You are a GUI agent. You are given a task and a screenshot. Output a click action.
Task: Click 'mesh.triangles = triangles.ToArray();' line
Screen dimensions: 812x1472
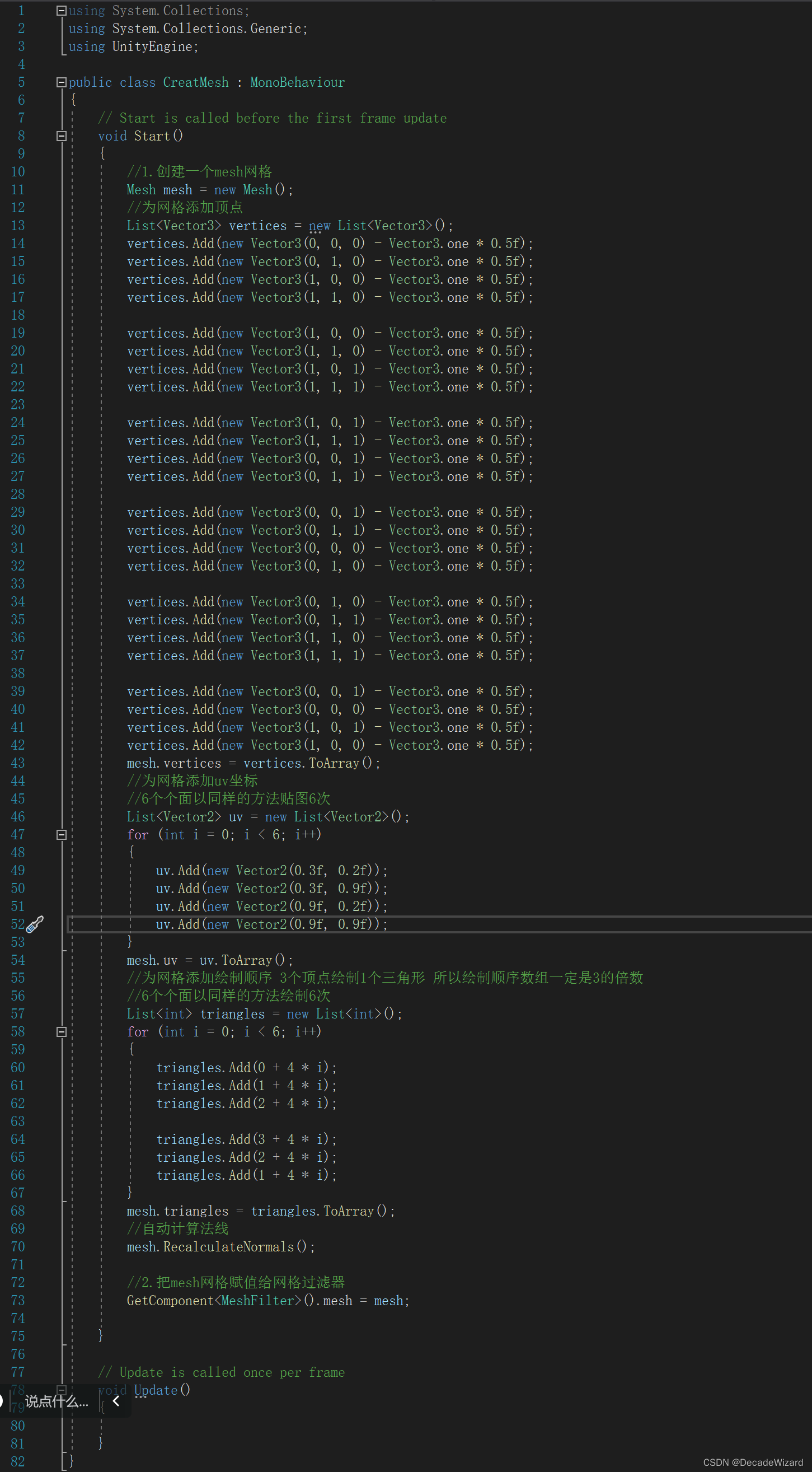[260, 1211]
